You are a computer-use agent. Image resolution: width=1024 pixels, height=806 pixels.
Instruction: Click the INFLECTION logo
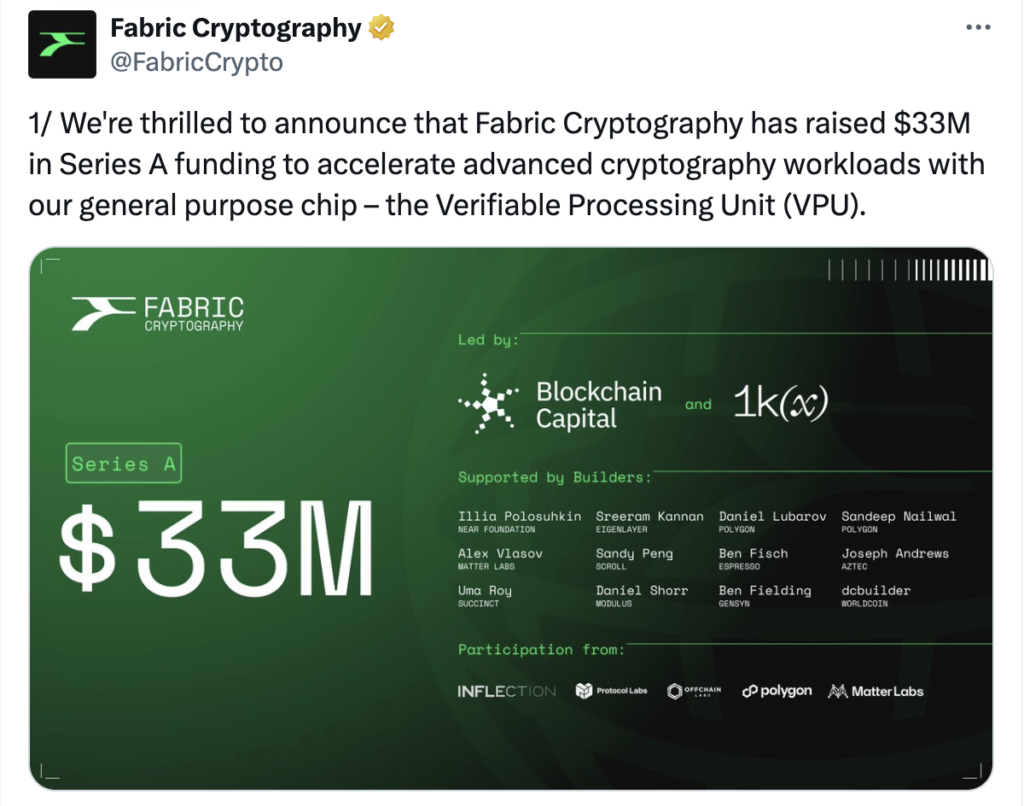pyautogui.click(x=506, y=691)
